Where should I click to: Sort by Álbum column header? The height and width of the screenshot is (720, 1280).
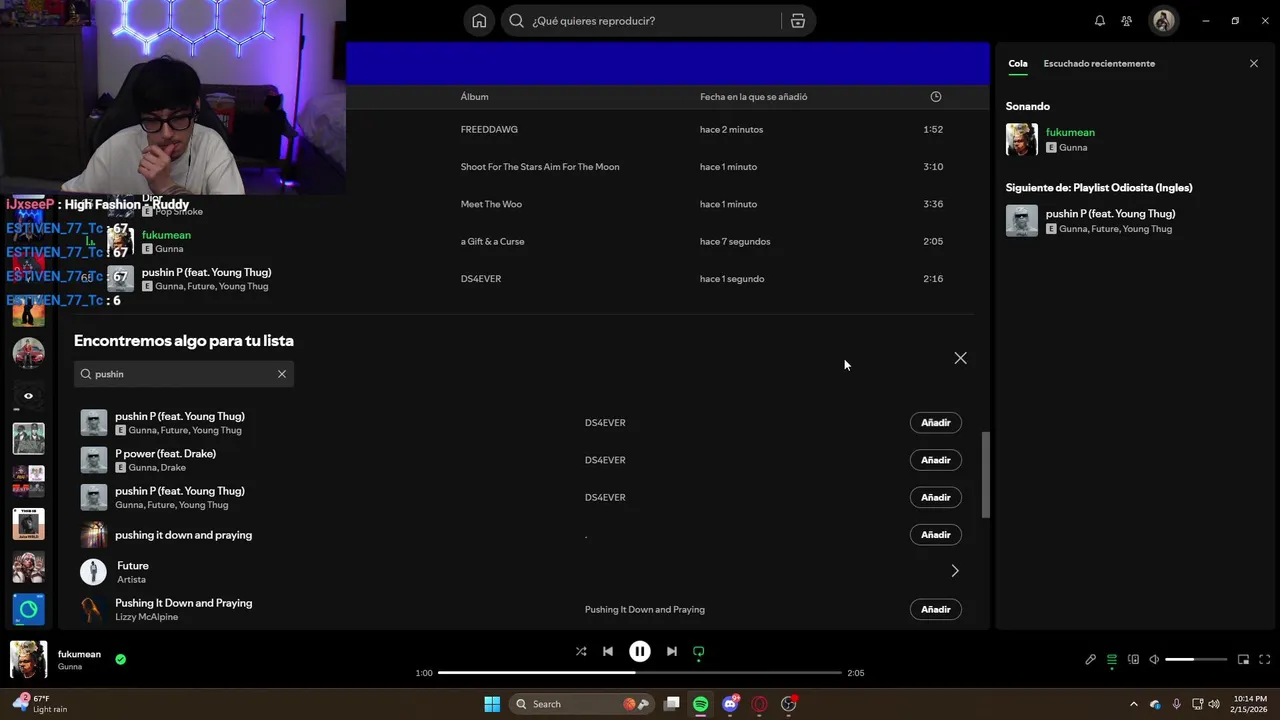(x=474, y=97)
